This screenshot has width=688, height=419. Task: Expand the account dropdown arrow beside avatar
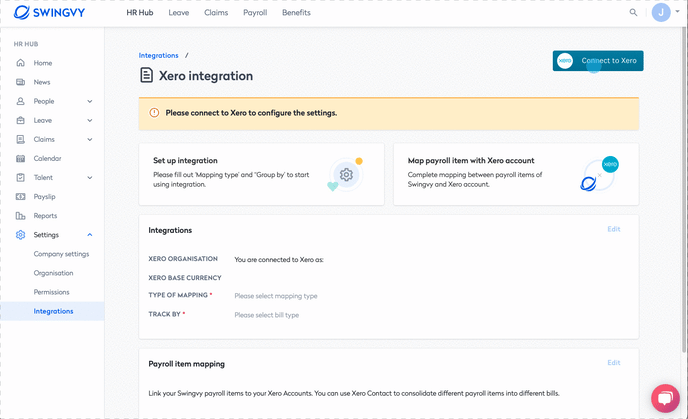point(677,11)
